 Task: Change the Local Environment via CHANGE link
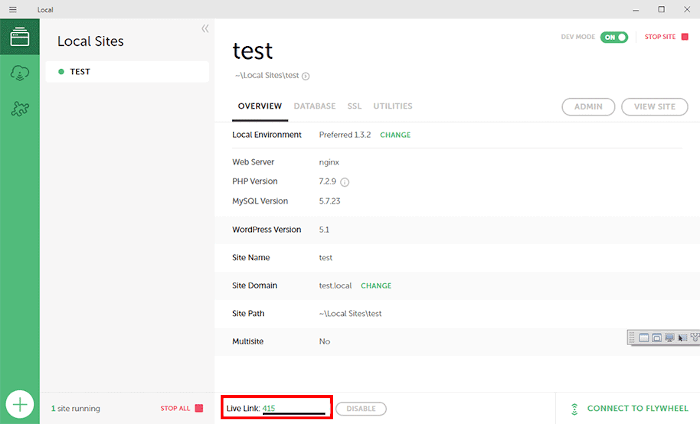pyautogui.click(x=395, y=135)
